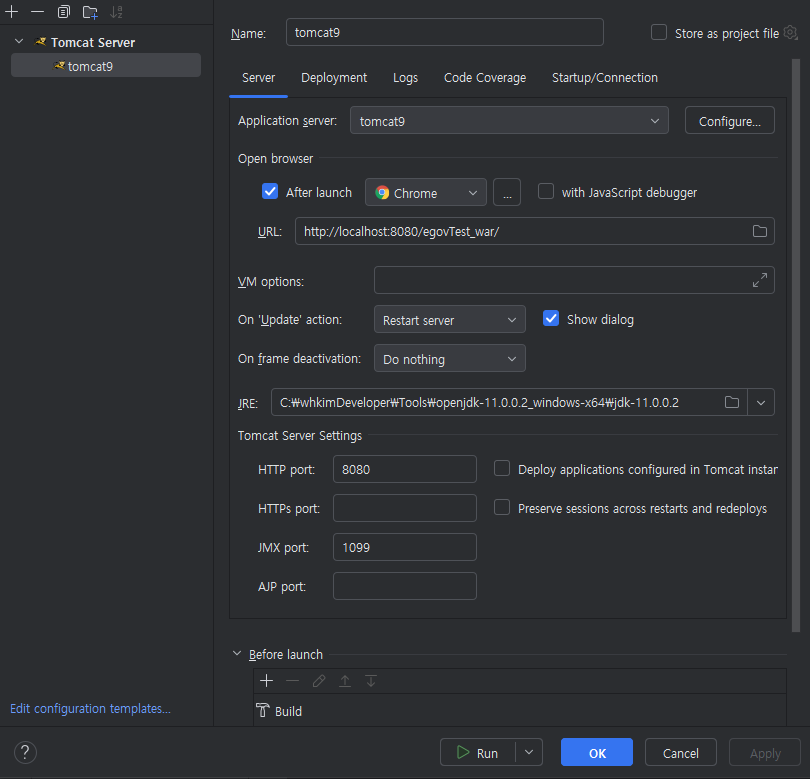Add a Before launch task
The height and width of the screenshot is (779, 810).
pos(267,681)
